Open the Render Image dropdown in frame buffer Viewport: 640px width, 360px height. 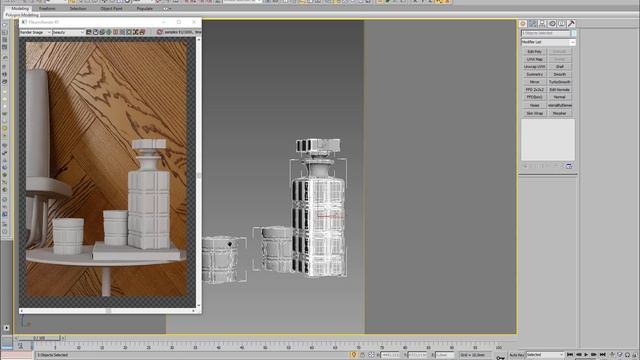pyautogui.click(x=36, y=32)
